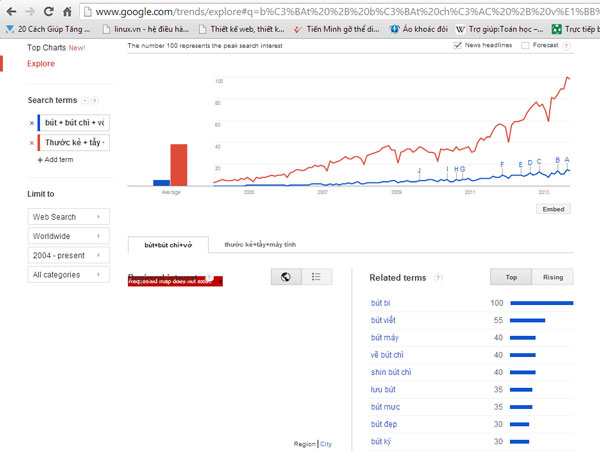Screen dimensions: 600x451
Task: Click news headline marker C on the chart
Action: point(539,161)
